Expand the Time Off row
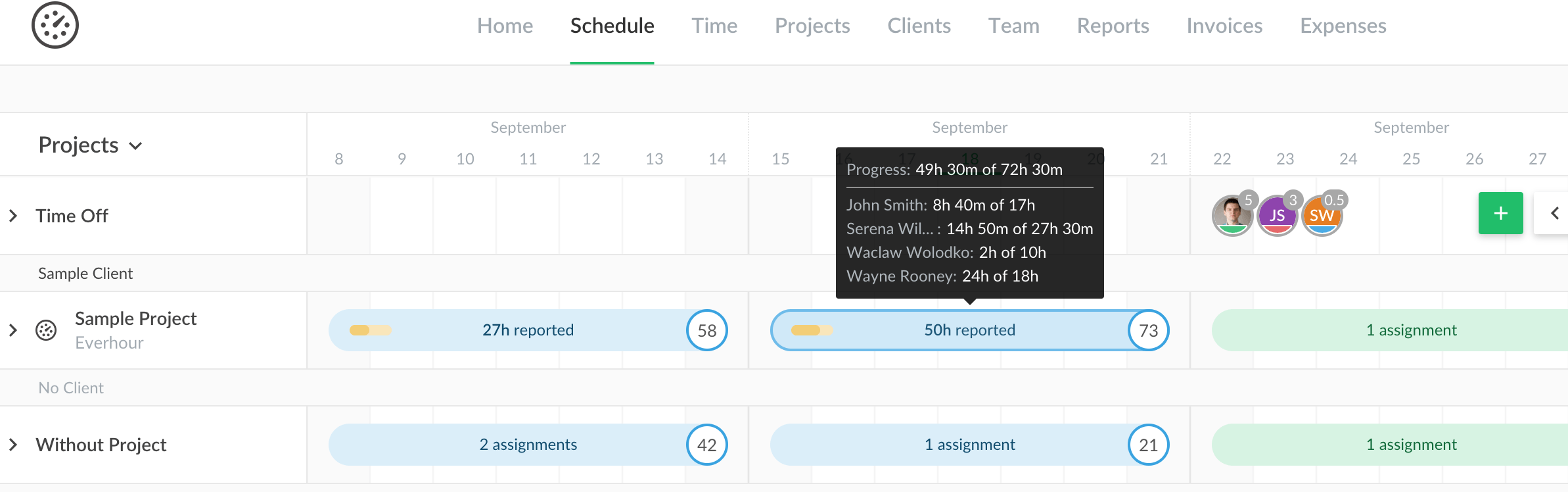1568x492 pixels. 13,216
